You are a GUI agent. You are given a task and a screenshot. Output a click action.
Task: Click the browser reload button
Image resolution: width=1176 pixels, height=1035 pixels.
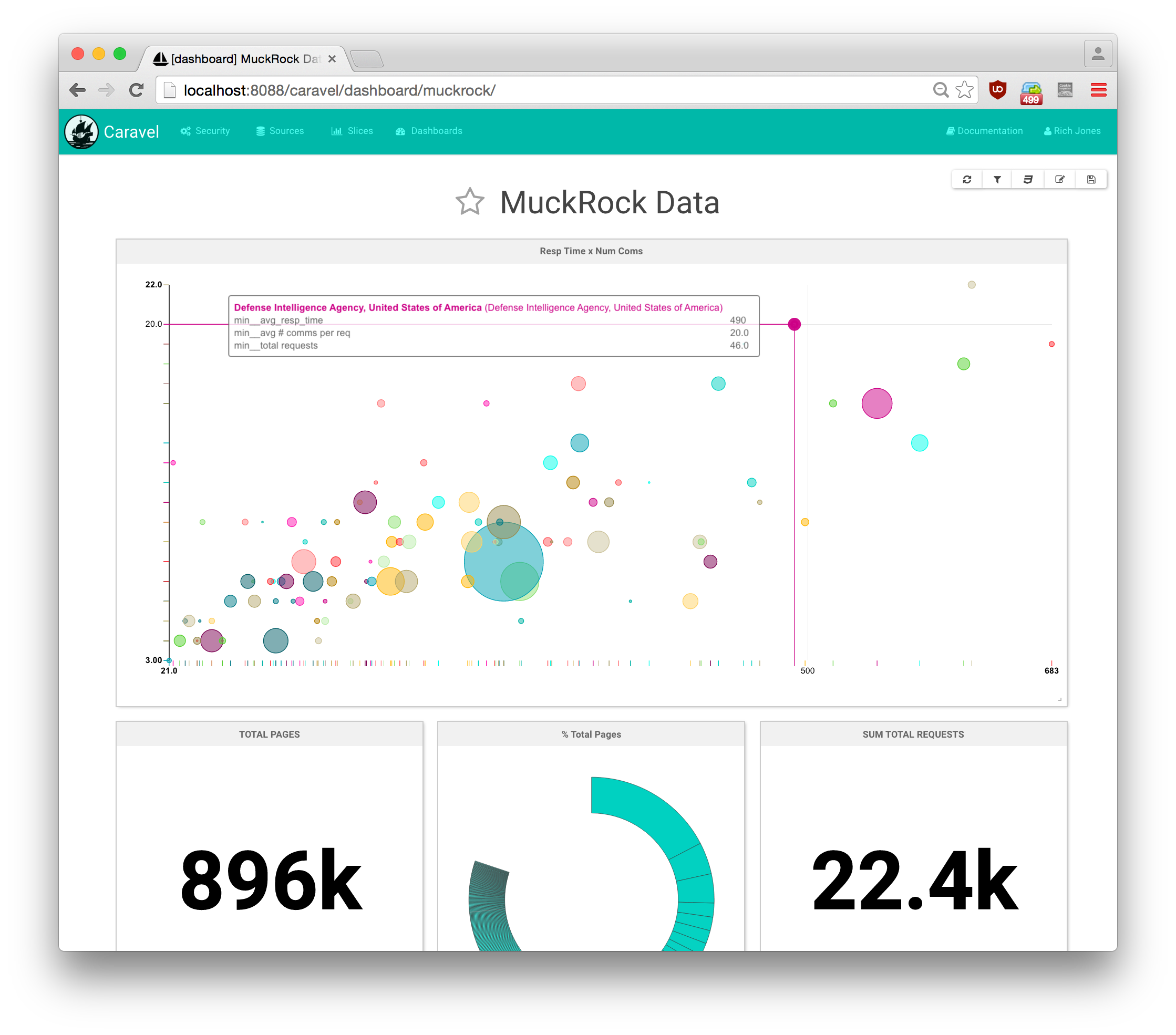point(136,90)
